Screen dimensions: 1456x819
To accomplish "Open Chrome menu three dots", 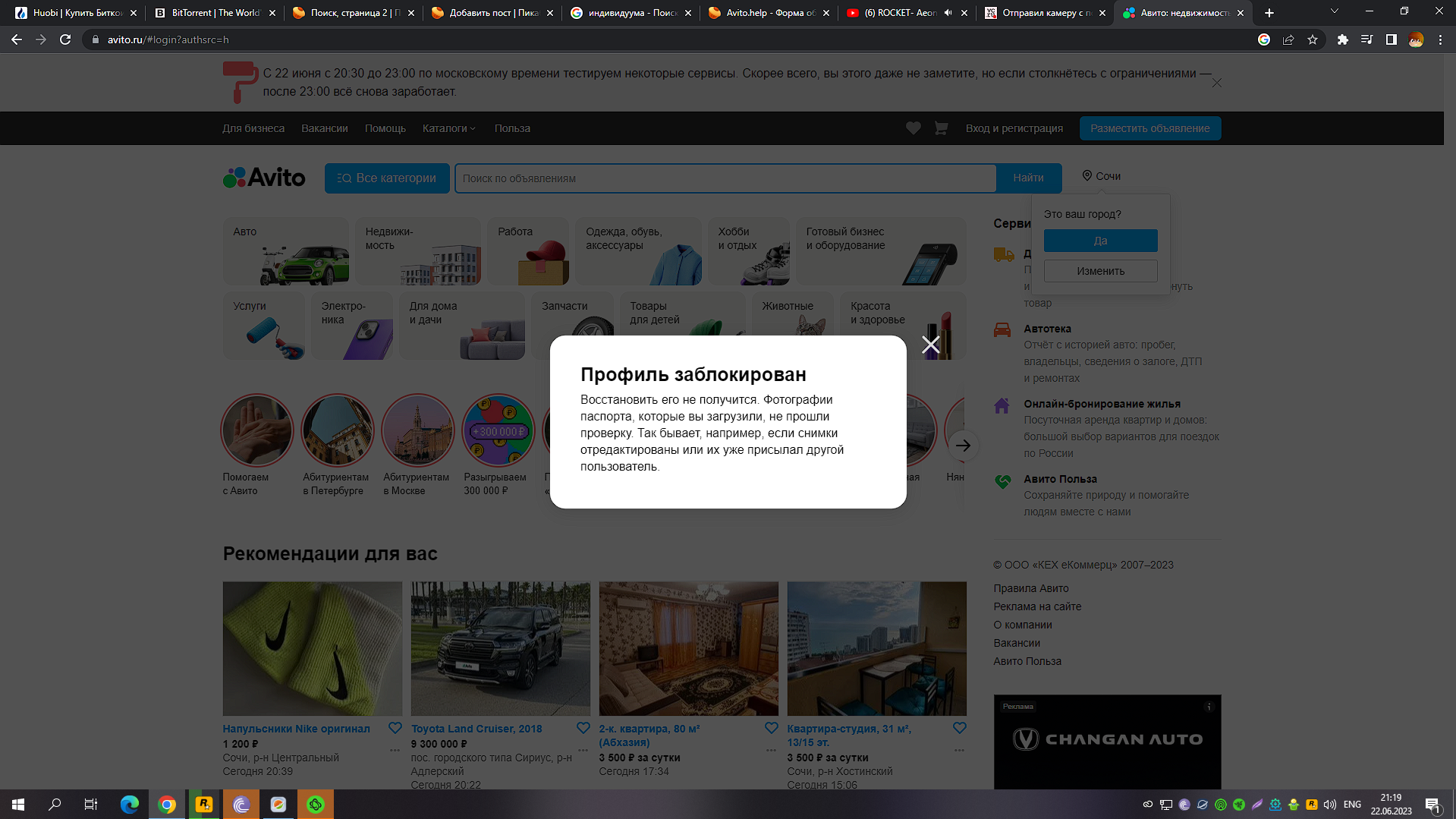I will click(1440, 39).
